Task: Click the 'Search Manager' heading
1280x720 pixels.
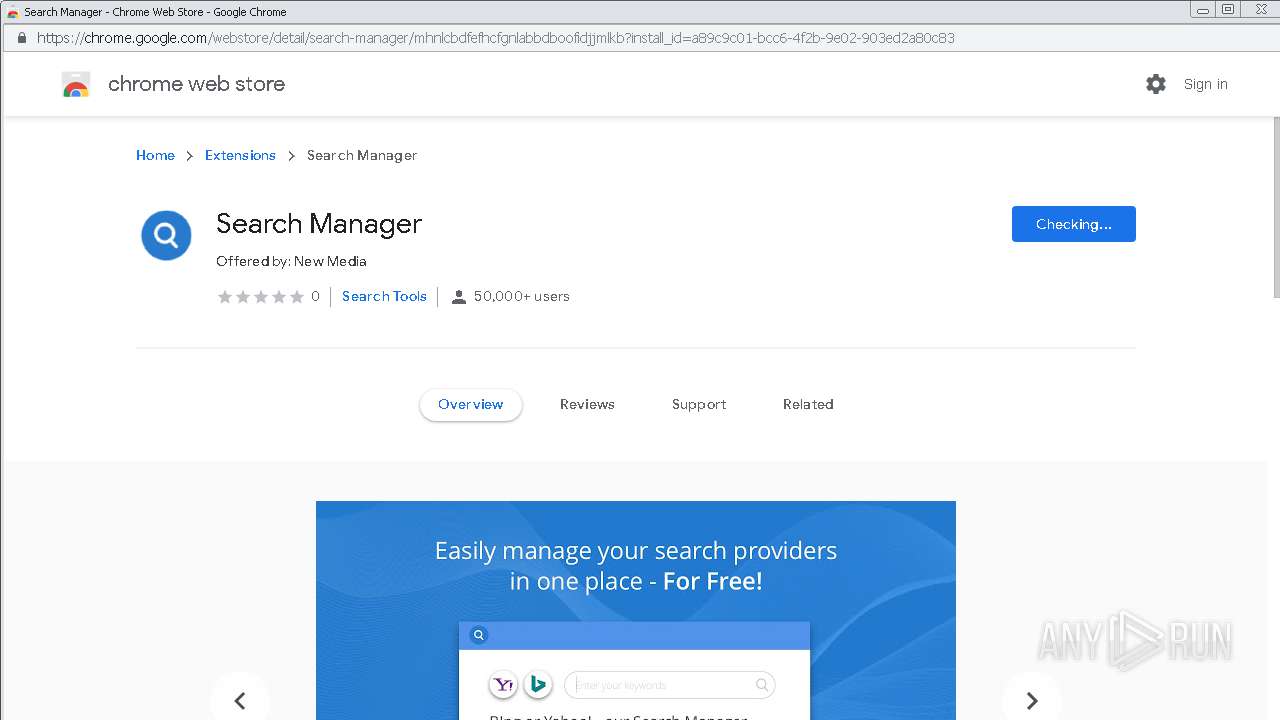Action: 319,224
